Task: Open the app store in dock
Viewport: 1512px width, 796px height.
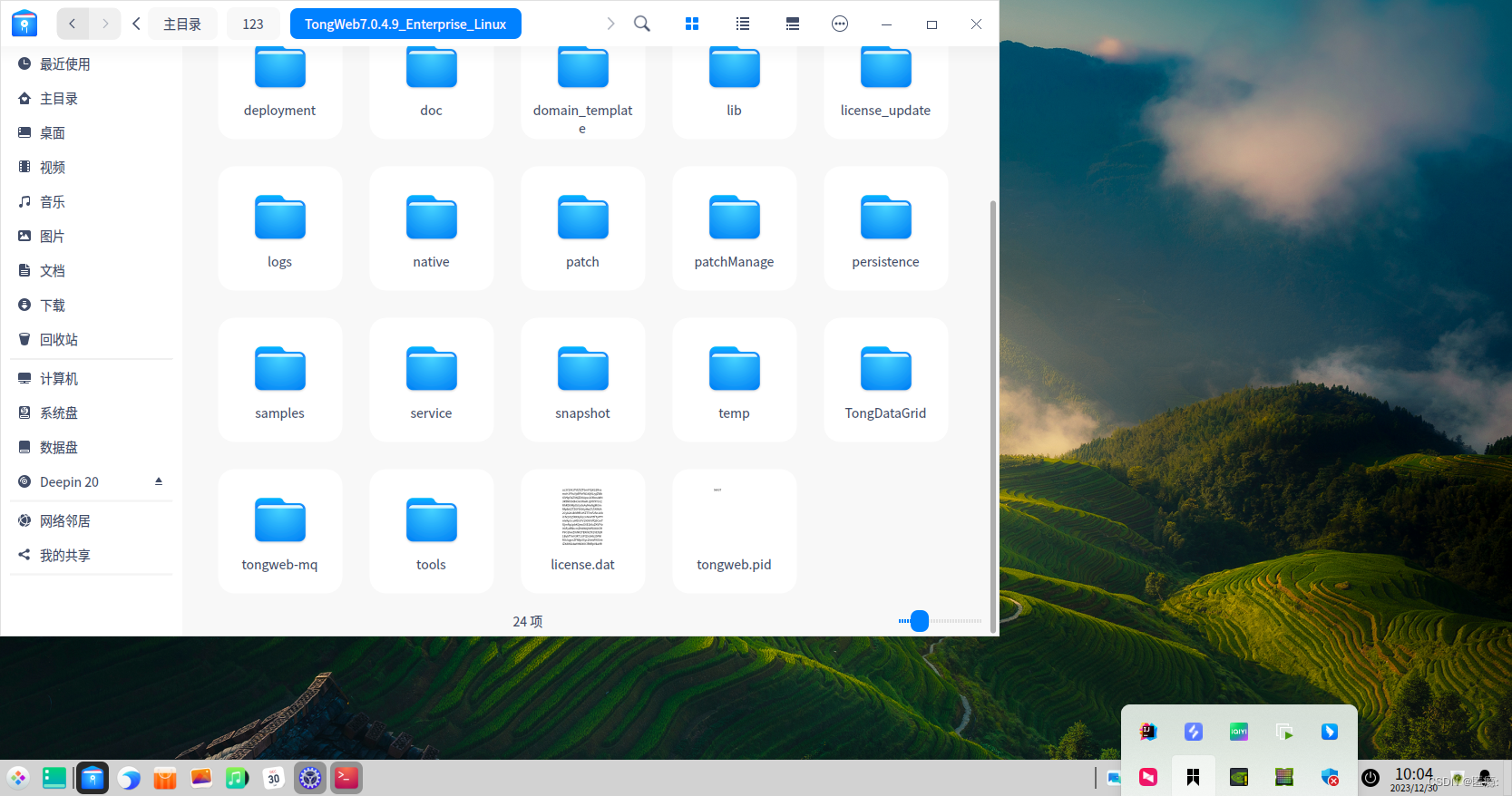Action: point(165,778)
